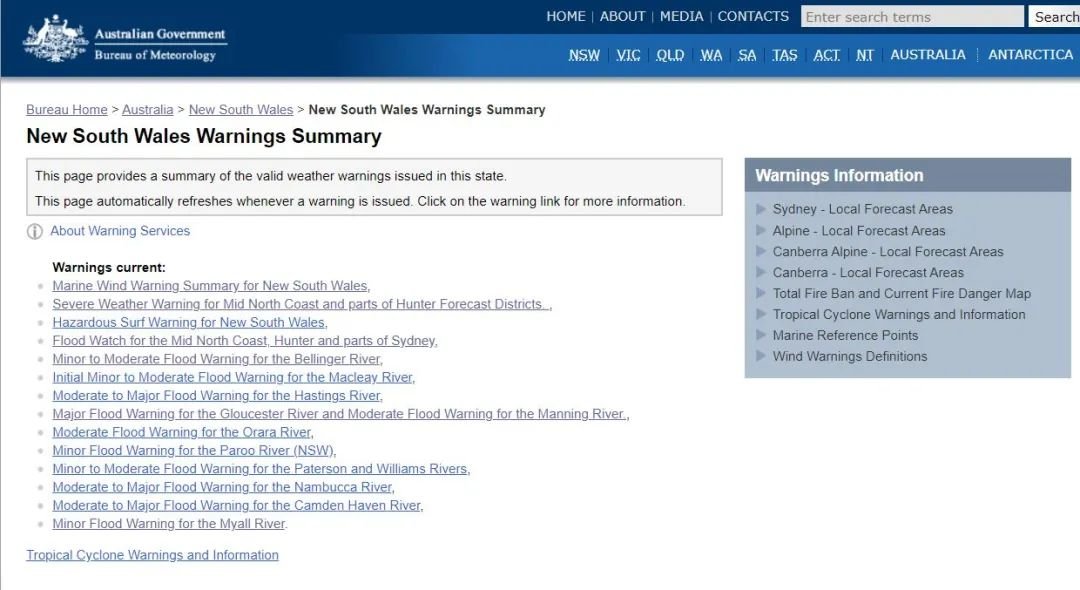Select the ANTARCTICA navigation tab

(1030, 55)
